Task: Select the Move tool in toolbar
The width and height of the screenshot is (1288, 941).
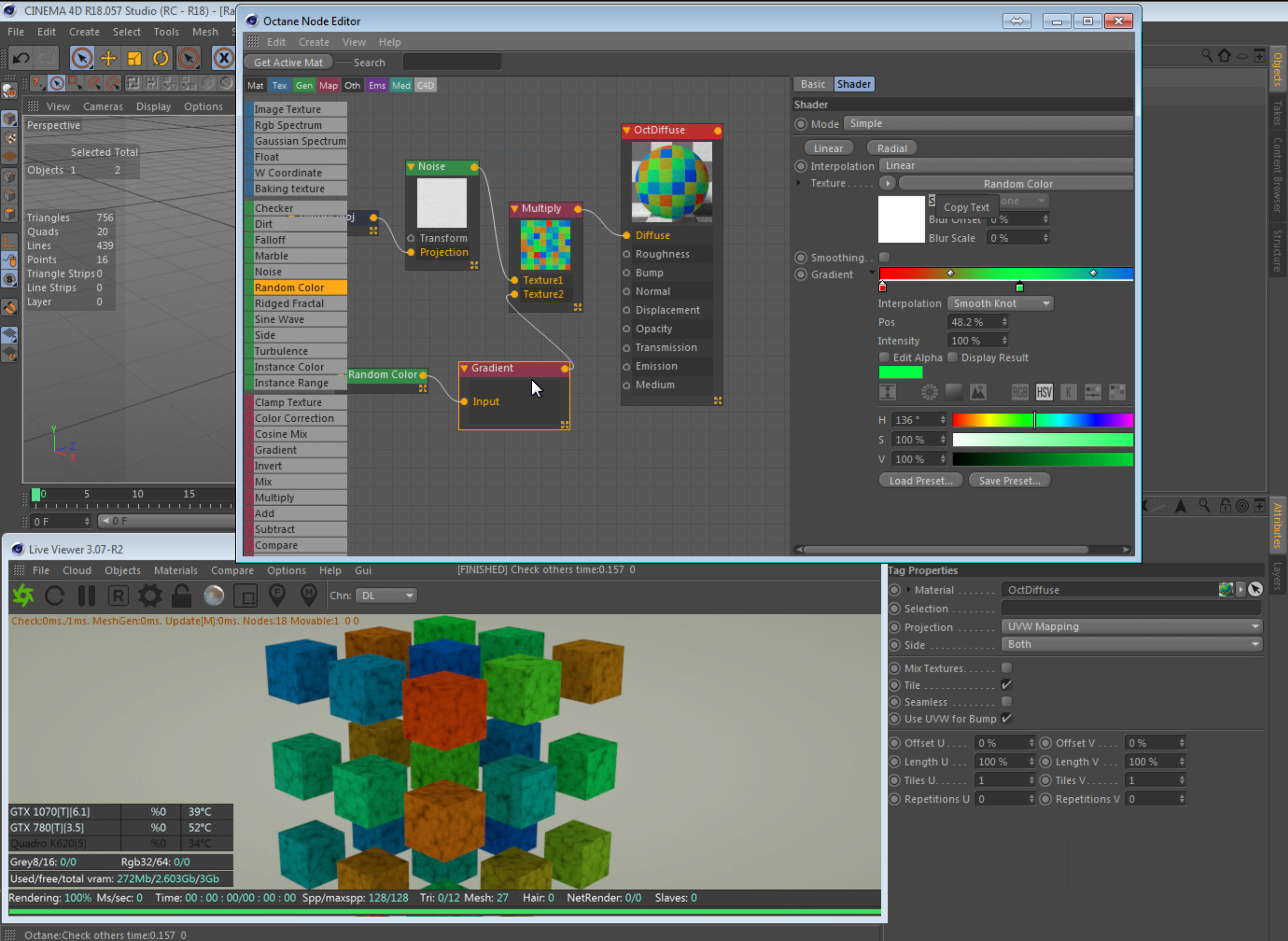Action: point(108,58)
